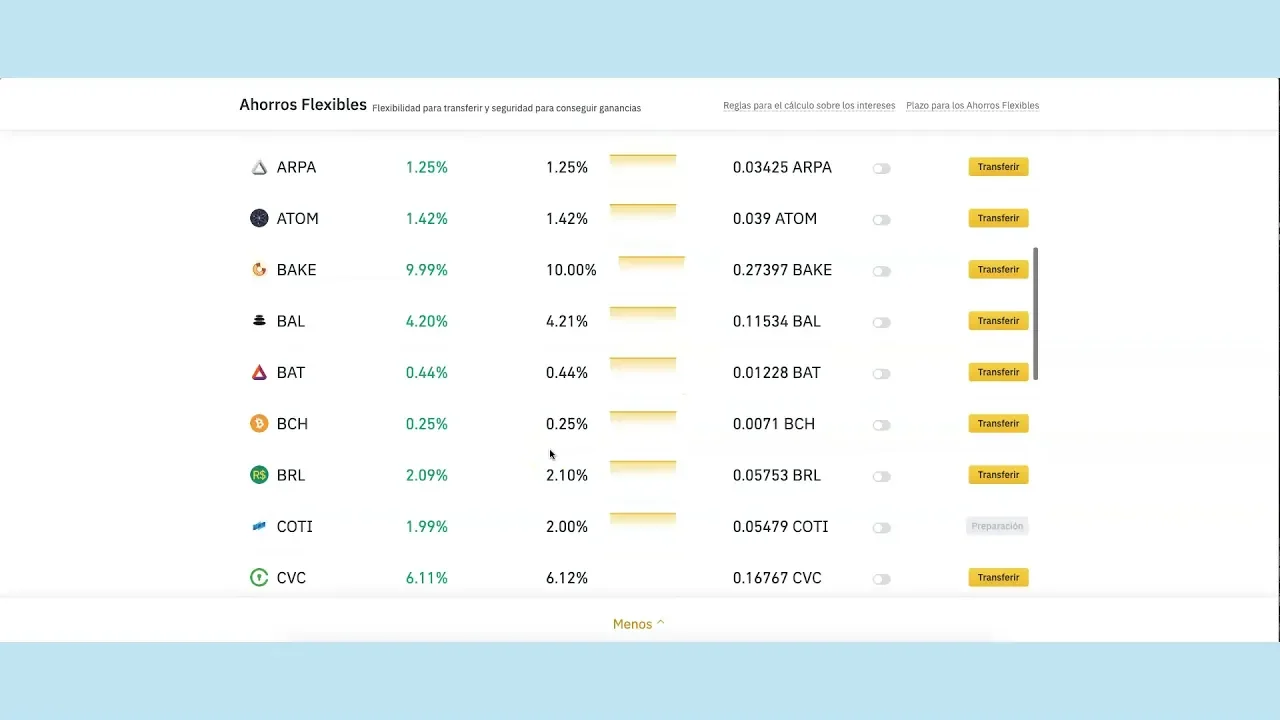Click the BAKE coin icon
This screenshot has height=720, width=1280.
tap(259, 270)
